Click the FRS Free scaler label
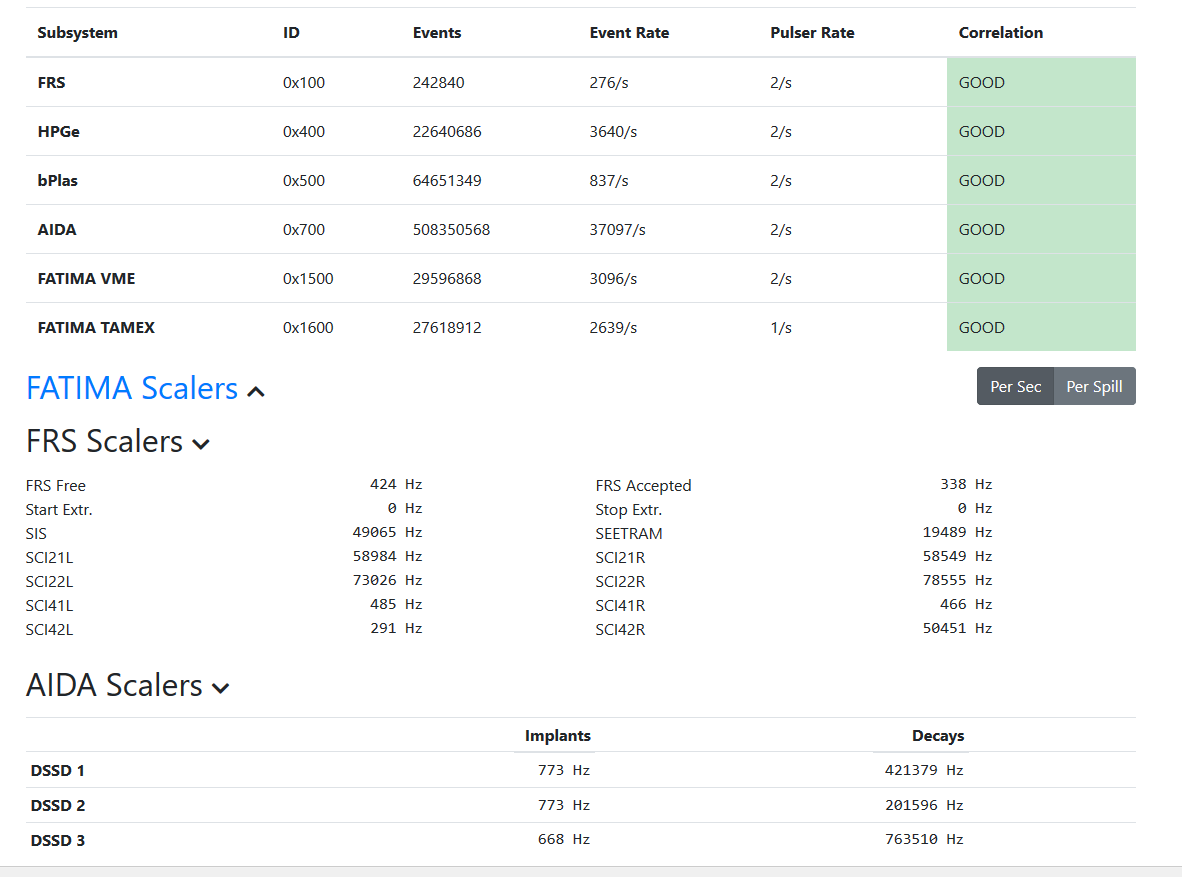The height and width of the screenshot is (877, 1182). click(56, 486)
